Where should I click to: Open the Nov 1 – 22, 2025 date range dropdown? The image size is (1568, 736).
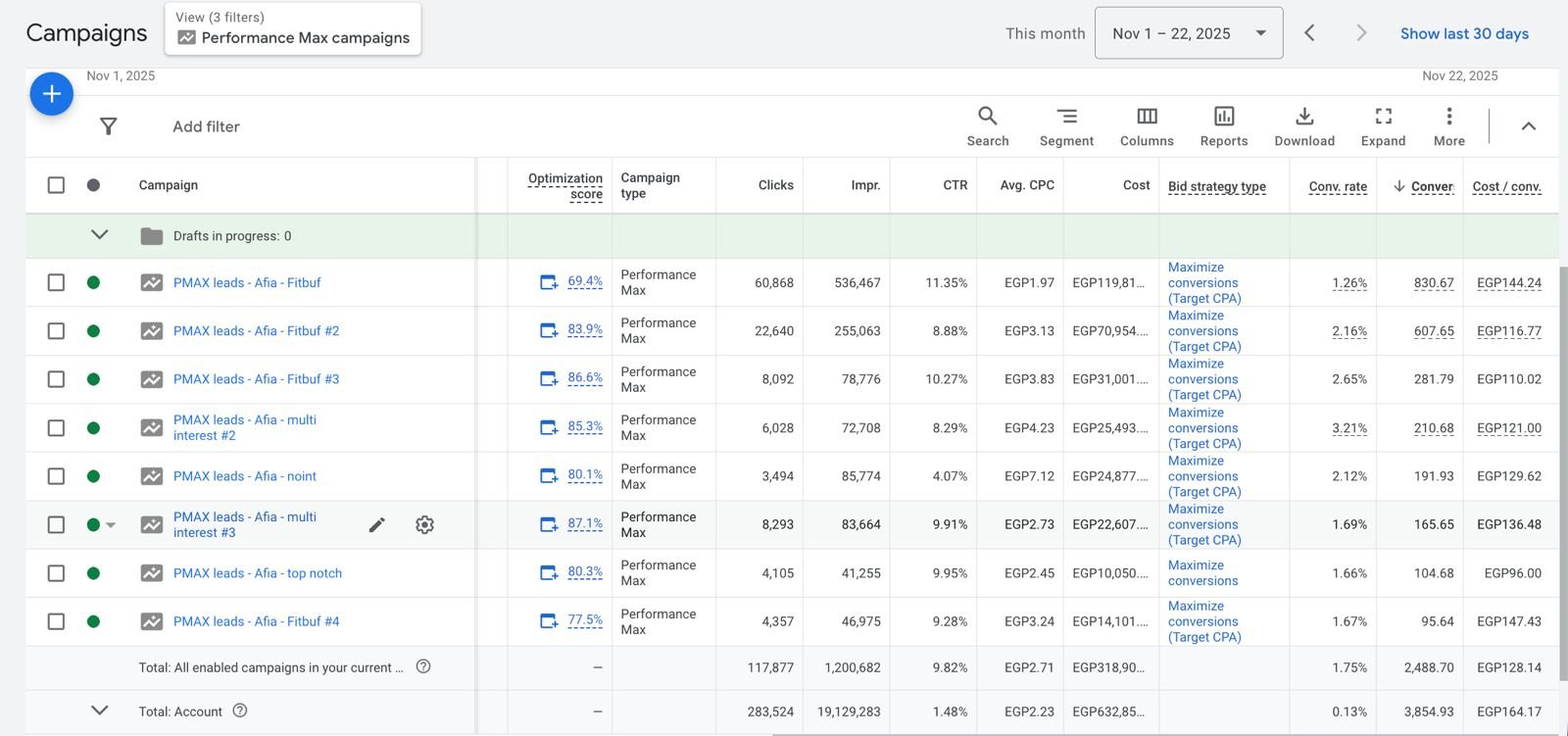tap(1188, 33)
